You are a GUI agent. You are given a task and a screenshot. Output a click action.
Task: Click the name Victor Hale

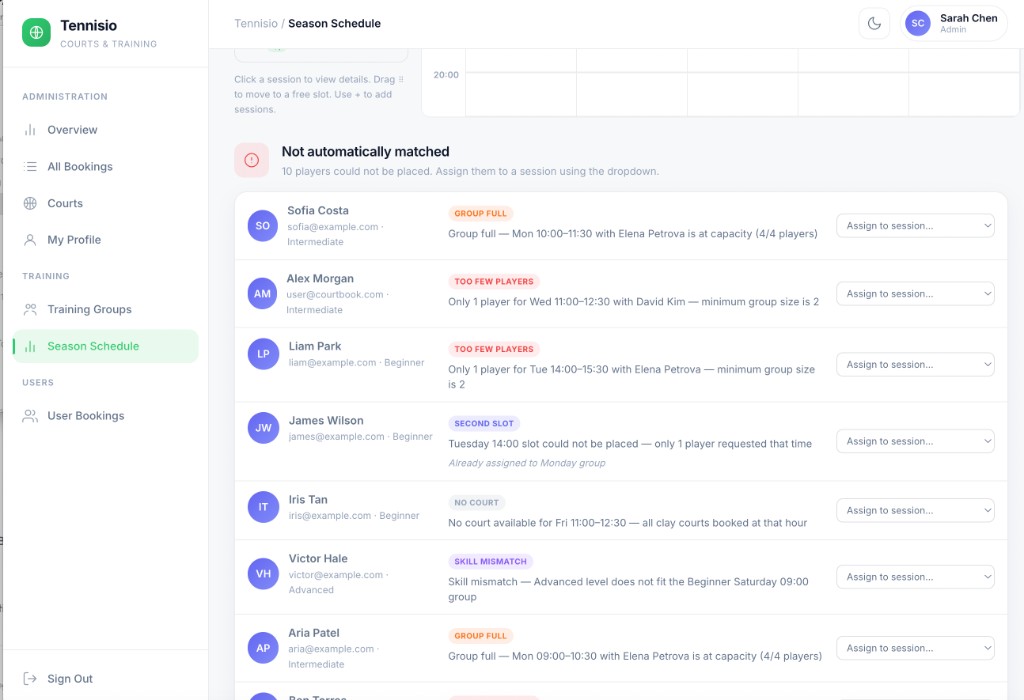tap(318, 558)
